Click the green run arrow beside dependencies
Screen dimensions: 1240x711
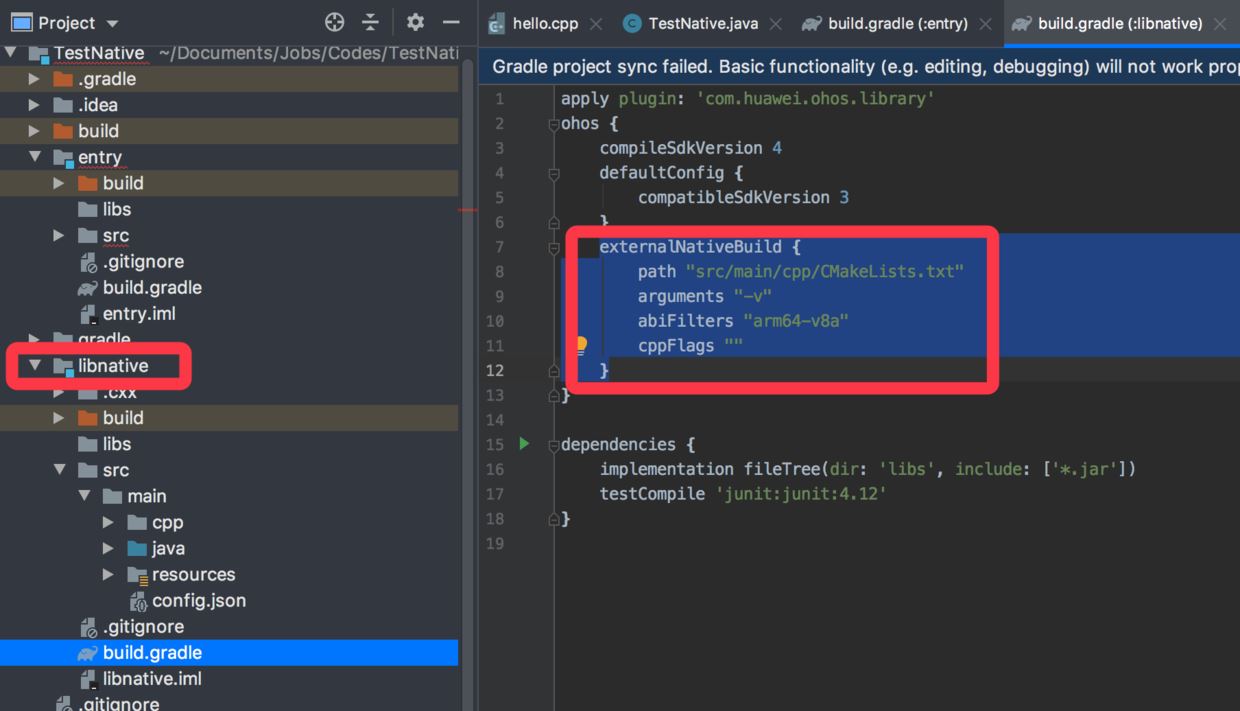[x=523, y=443]
